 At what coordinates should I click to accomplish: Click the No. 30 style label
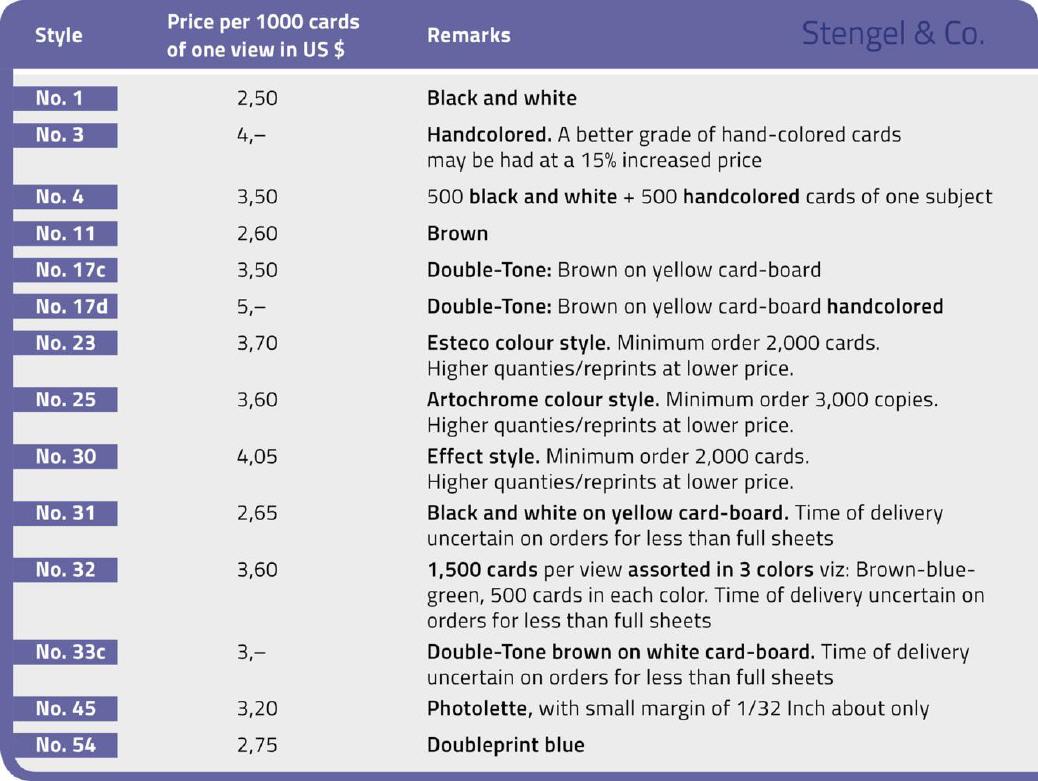[x=65, y=456]
